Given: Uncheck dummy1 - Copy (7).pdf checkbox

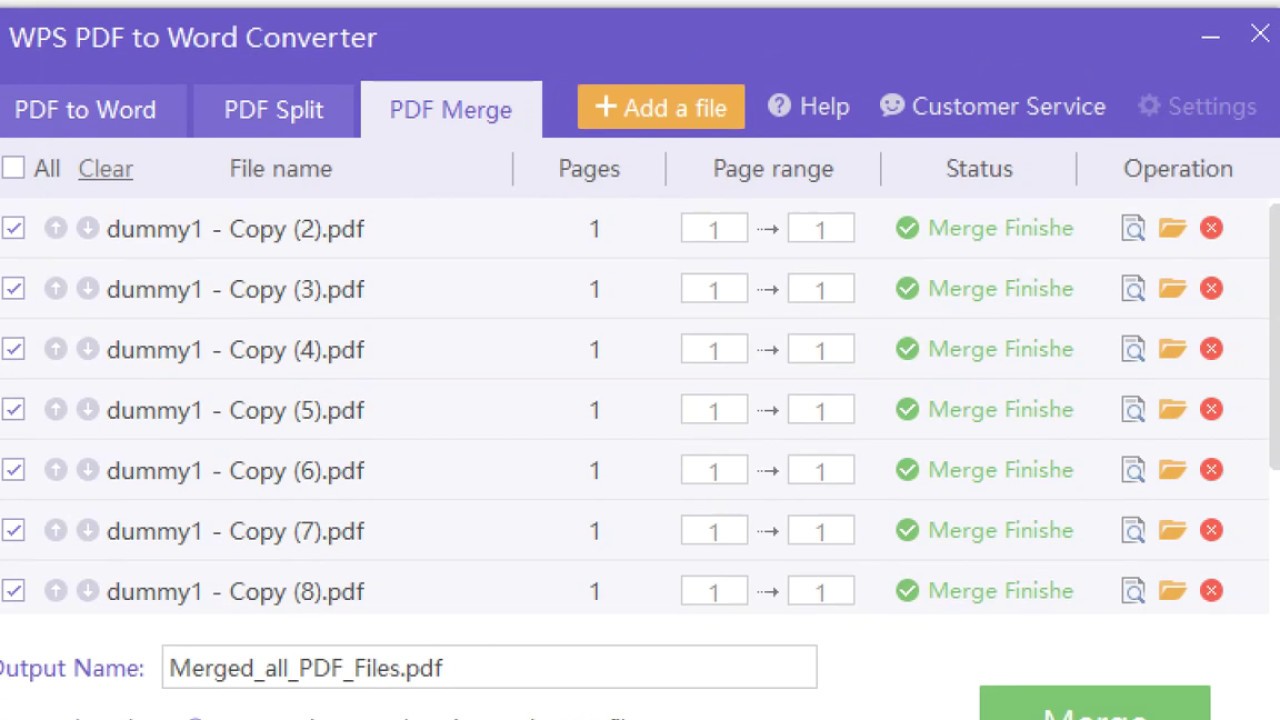Looking at the screenshot, I should point(13,531).
